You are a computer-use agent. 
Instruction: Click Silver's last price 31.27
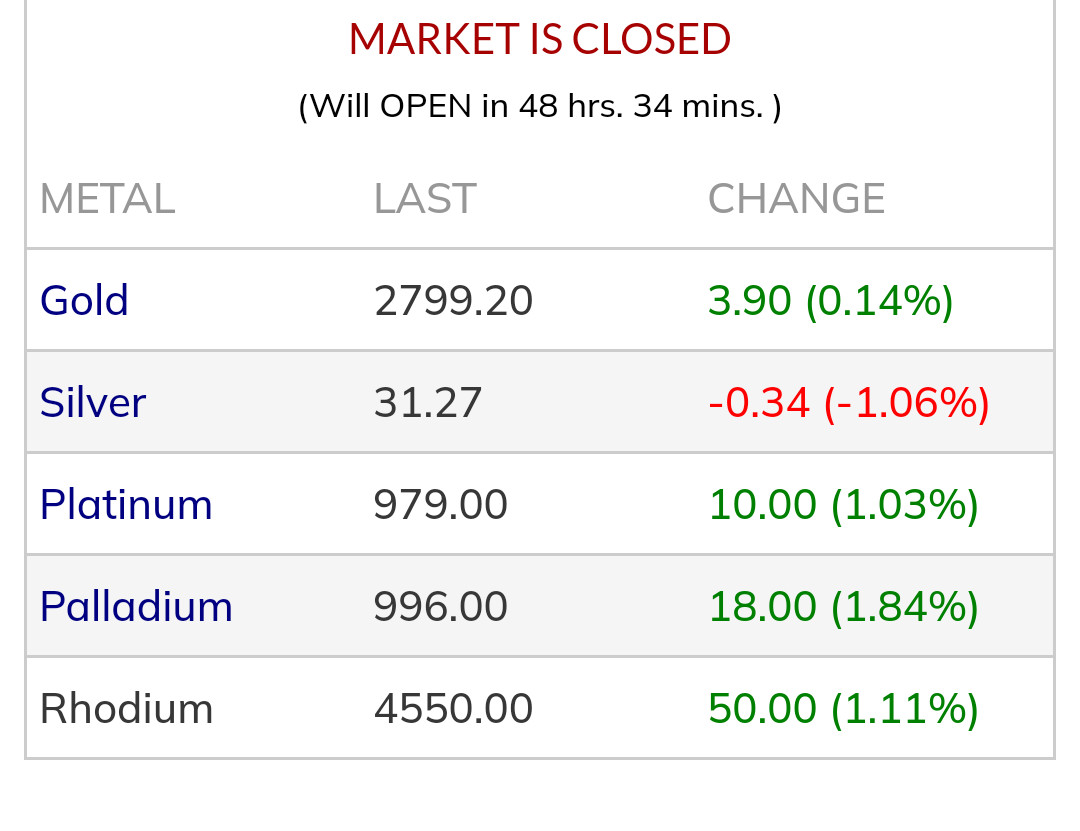pos(428,403)
